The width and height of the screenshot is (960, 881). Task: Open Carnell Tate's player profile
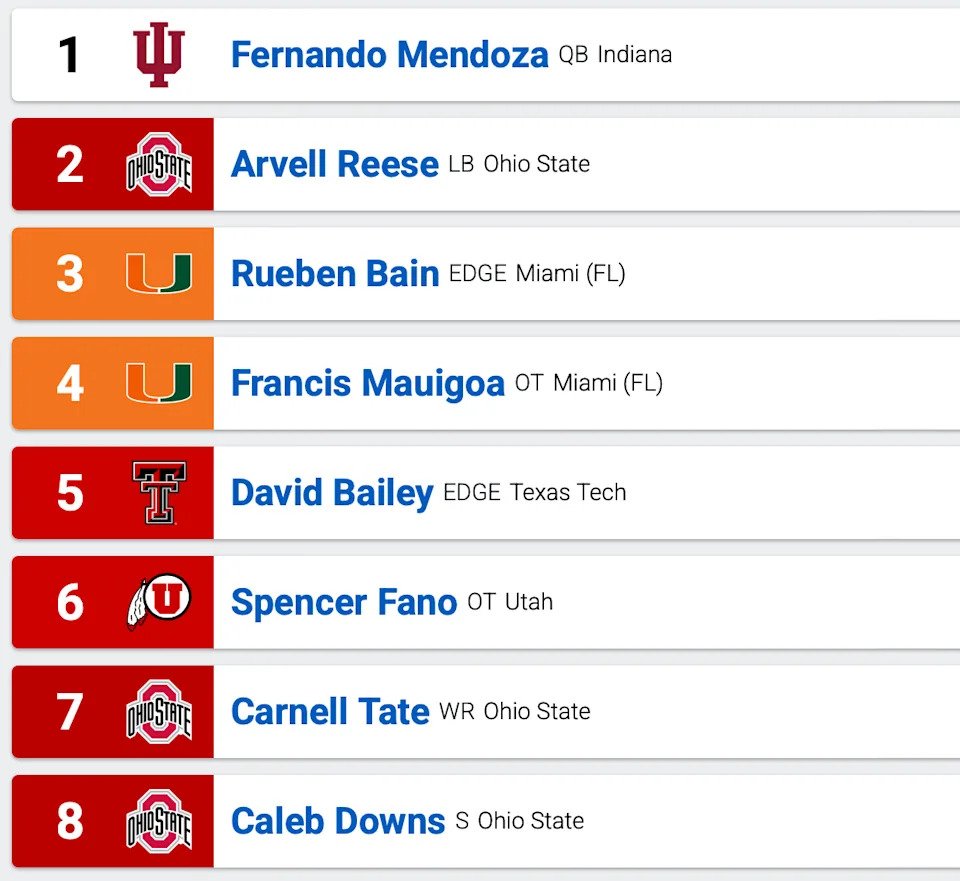(x=330, y=711)
